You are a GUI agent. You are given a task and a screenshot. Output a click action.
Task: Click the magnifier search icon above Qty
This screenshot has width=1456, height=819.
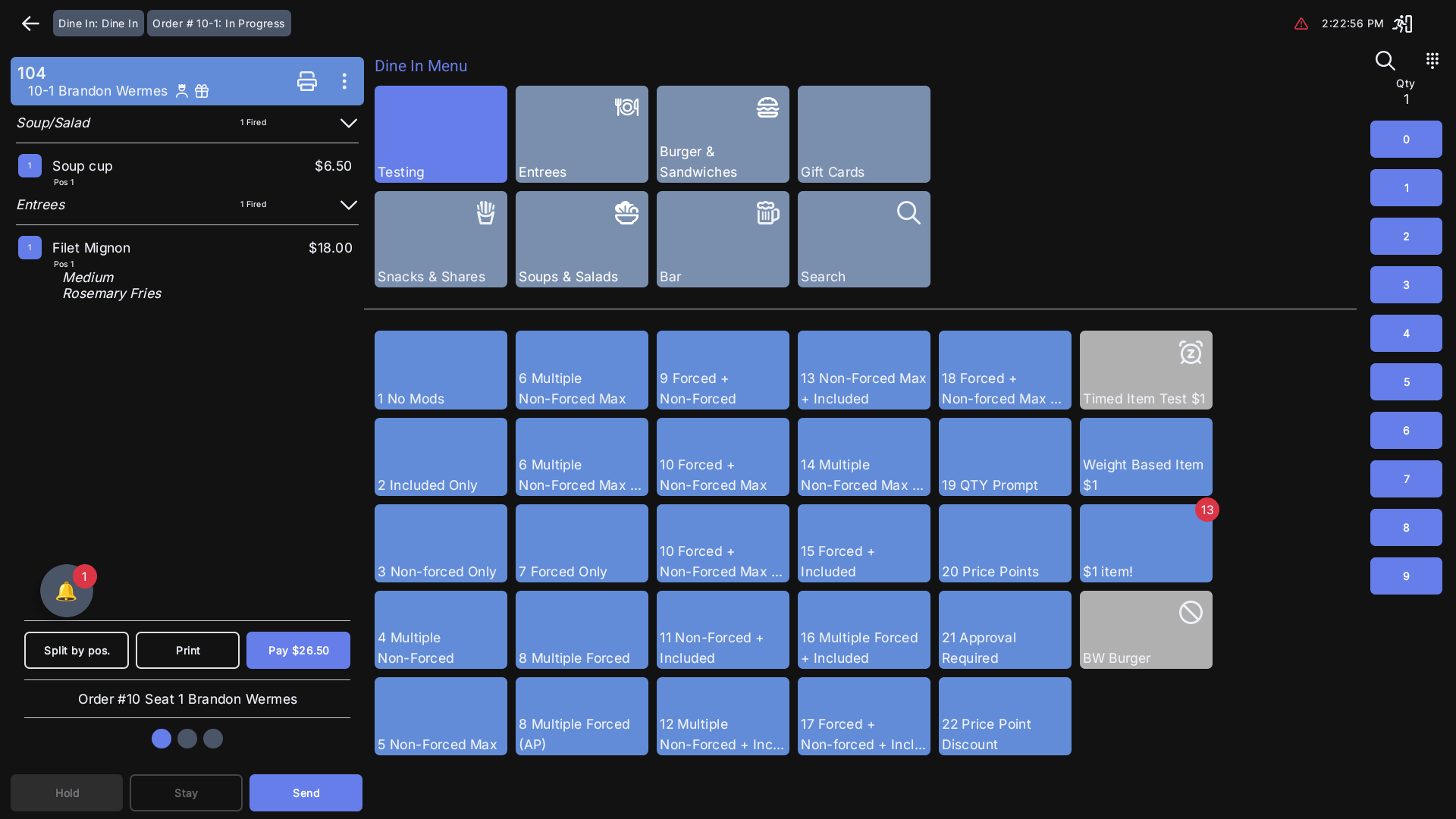1385,61
